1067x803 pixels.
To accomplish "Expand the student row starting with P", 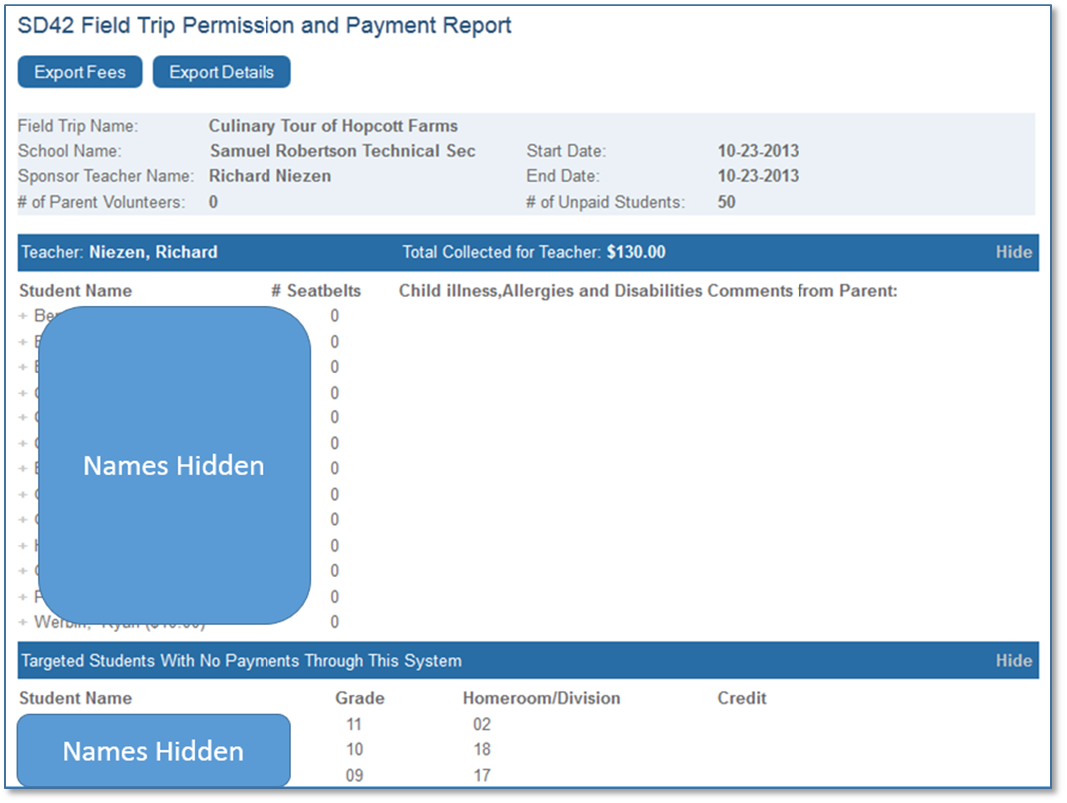I will click(x=23, y=597).
